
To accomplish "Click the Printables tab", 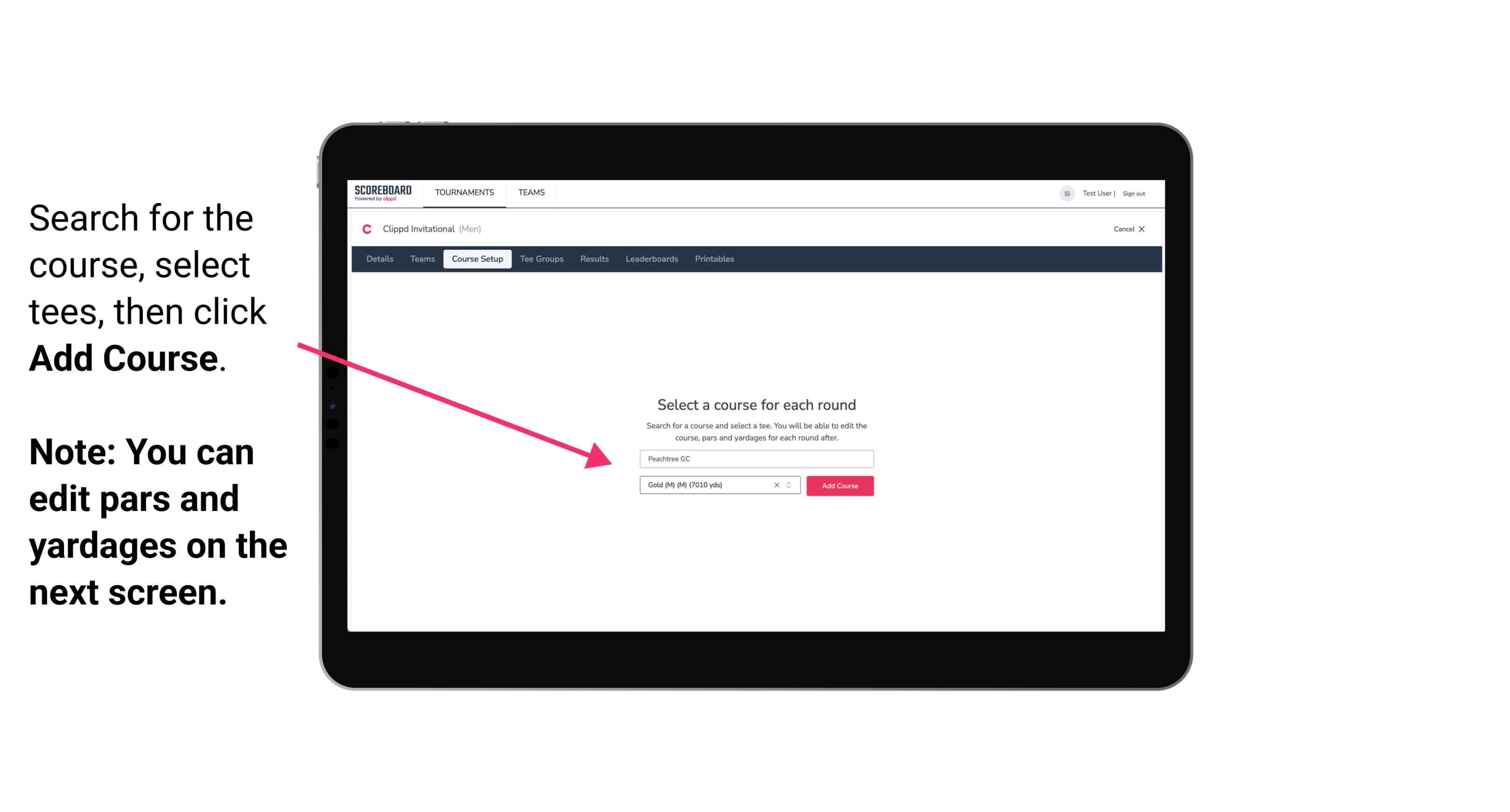I will click(x=714, y=259).
